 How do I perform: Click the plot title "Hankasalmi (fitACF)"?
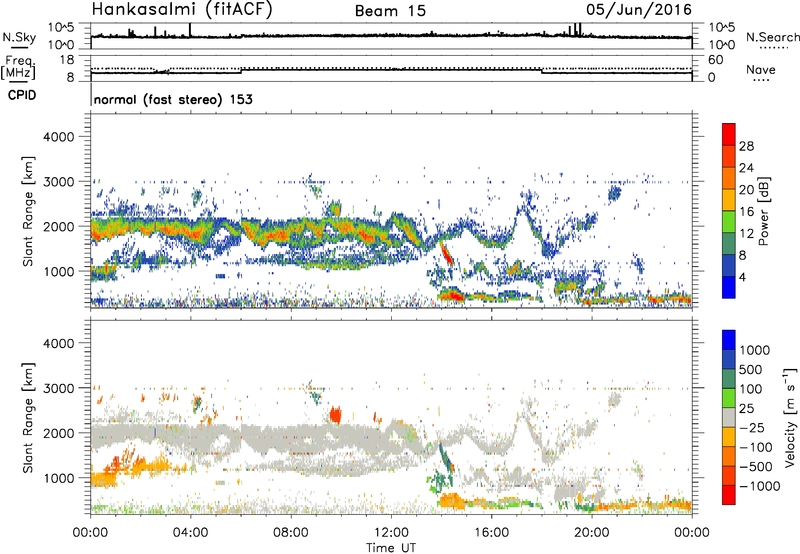point(182,10)
